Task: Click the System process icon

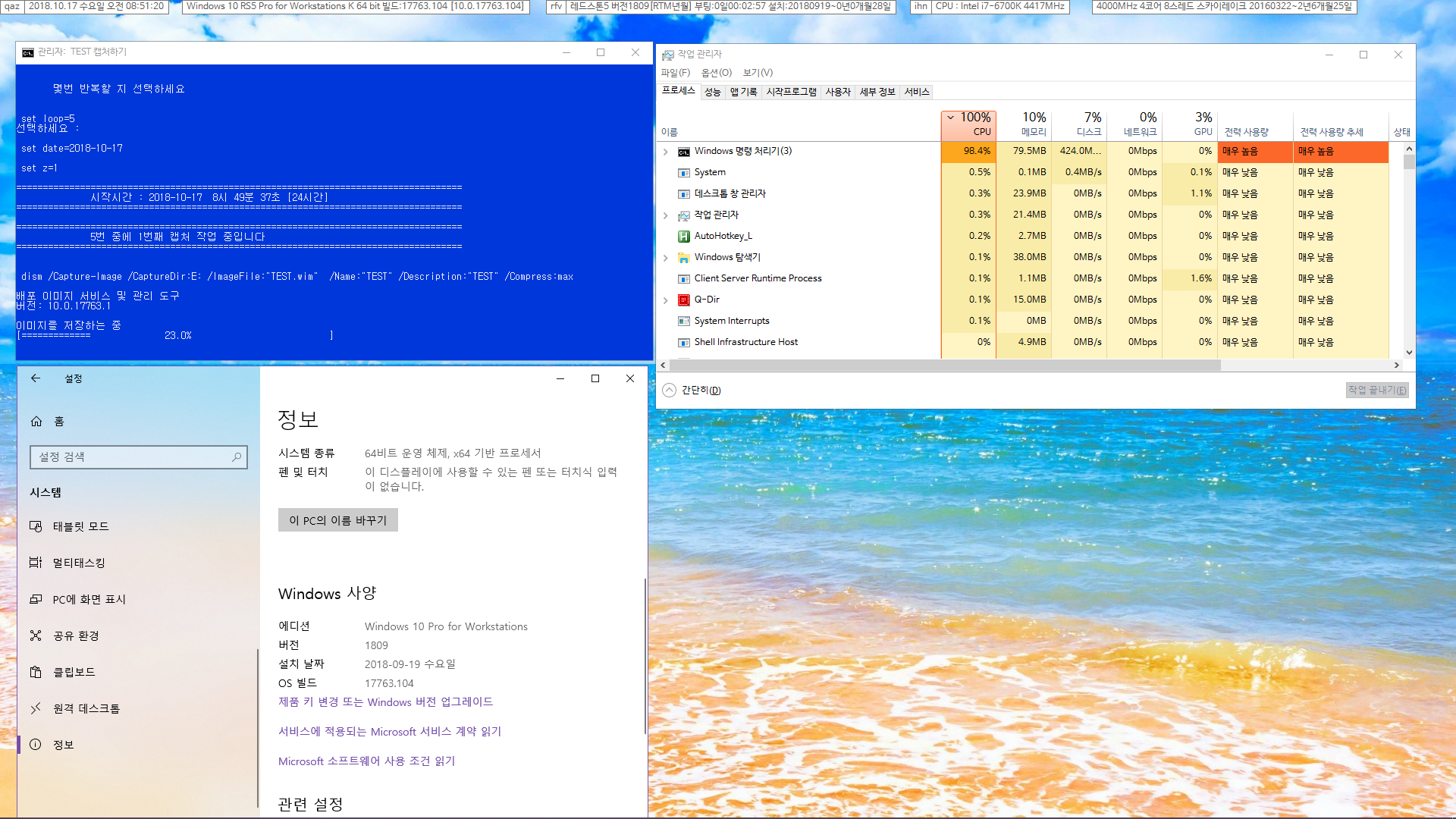Action: (x=684, y=173)
